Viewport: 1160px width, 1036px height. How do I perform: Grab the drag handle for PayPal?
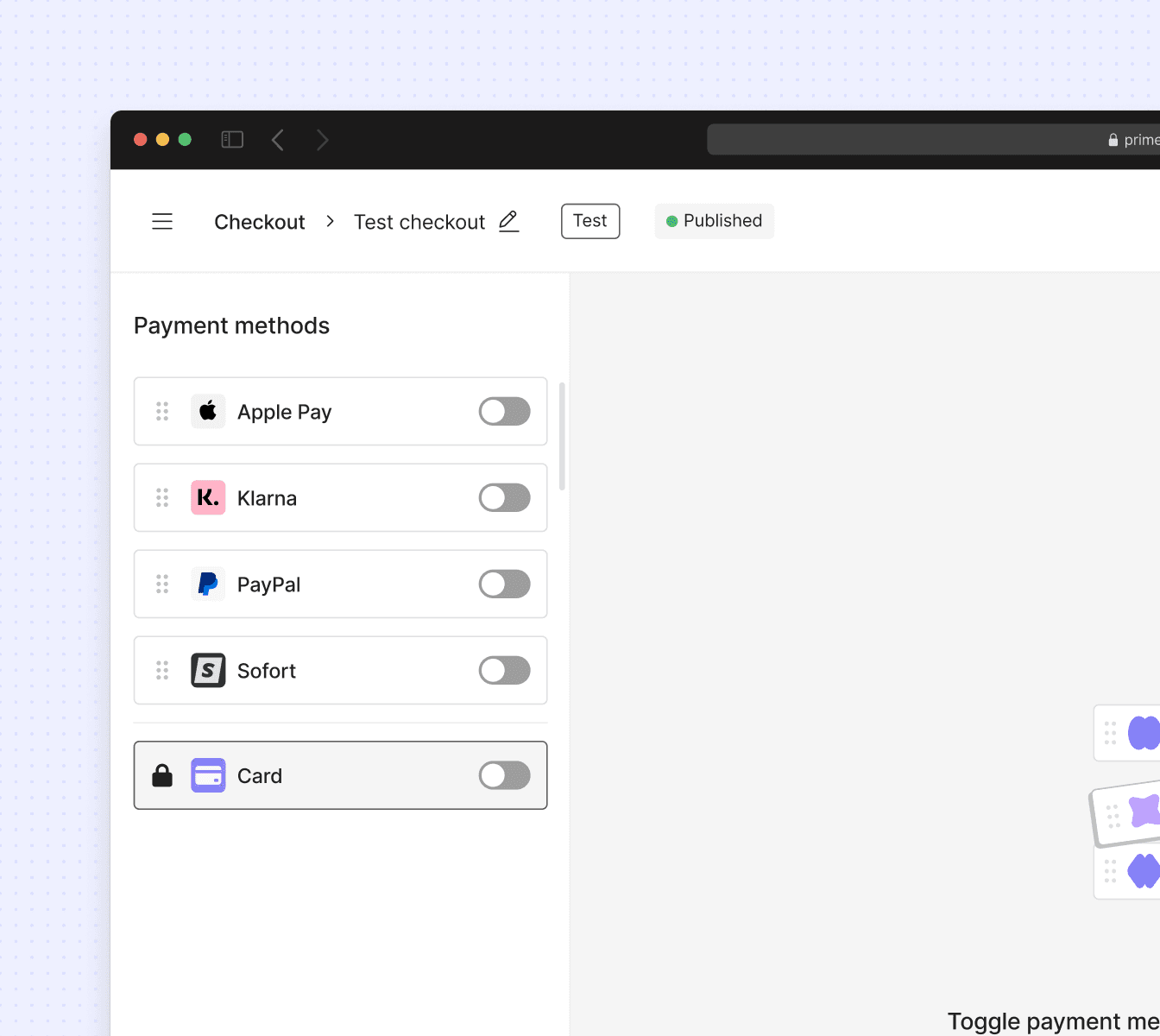click(162, 584)
